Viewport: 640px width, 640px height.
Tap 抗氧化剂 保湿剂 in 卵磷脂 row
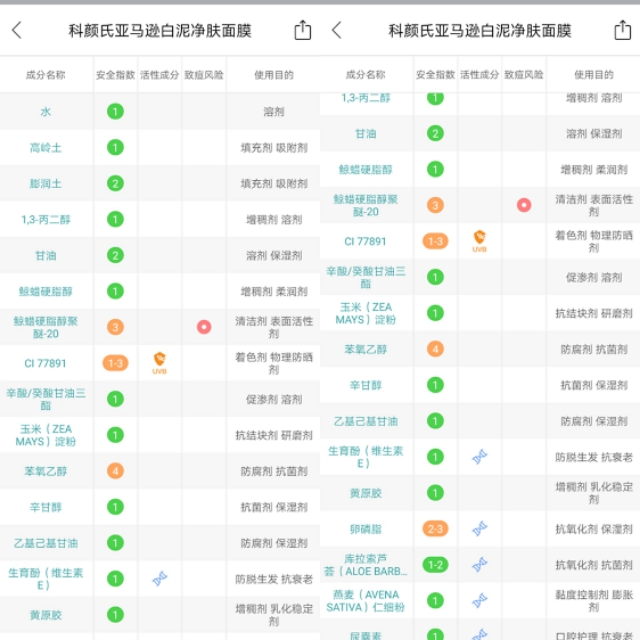point(594,529)
